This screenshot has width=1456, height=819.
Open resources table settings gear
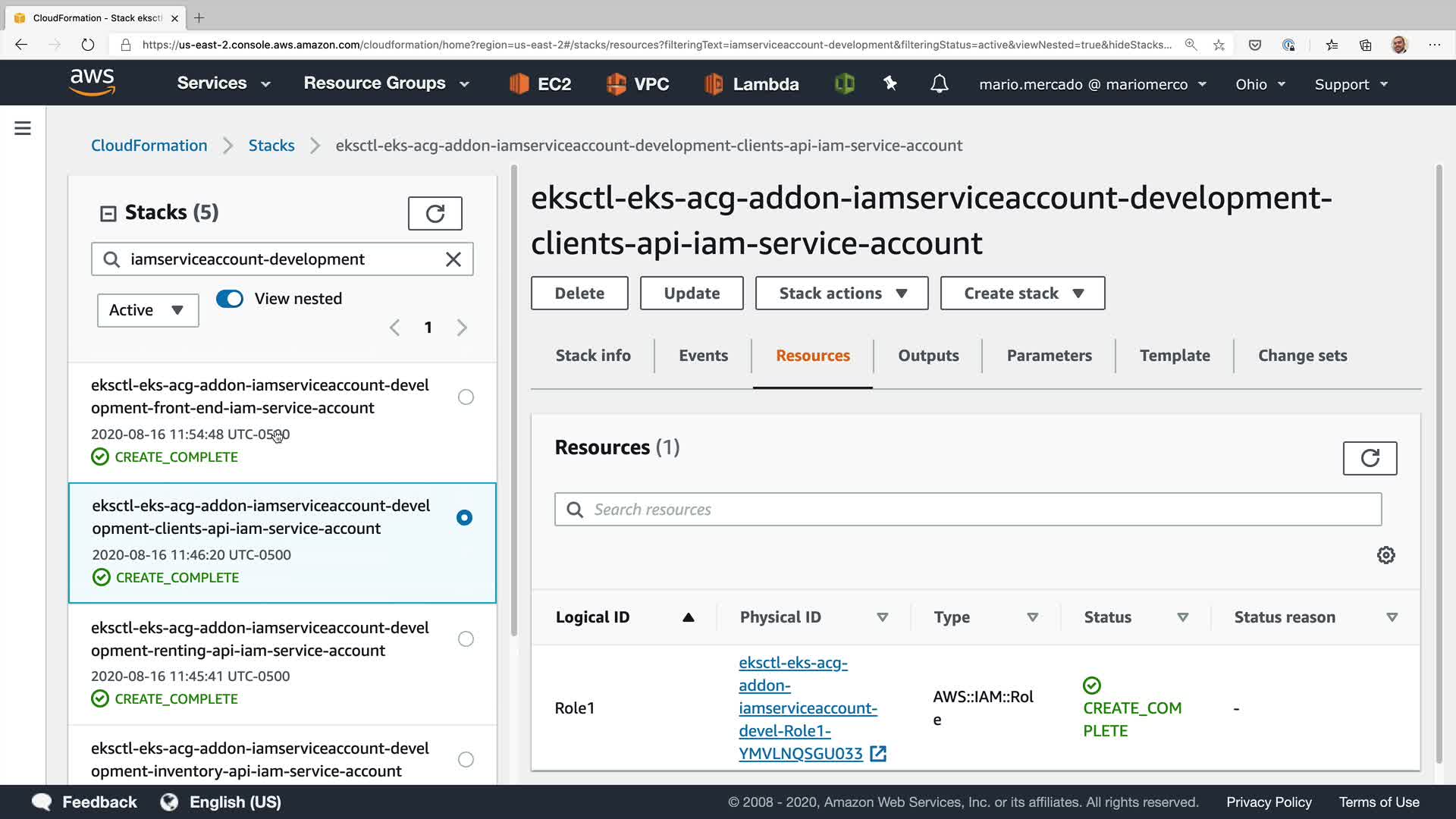coord(1385,555)
